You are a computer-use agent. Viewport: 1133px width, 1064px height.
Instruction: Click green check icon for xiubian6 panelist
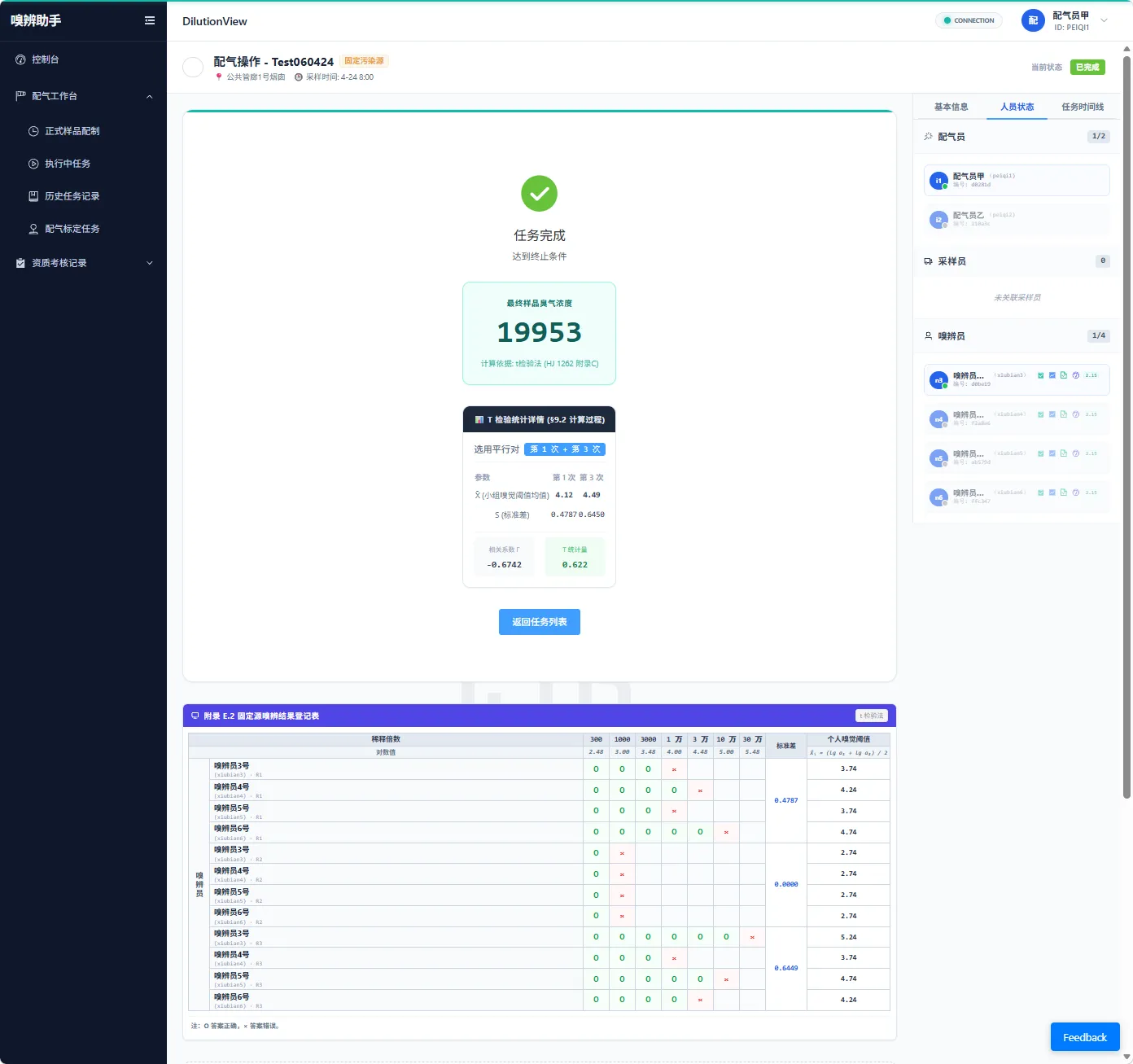coord(1041,493)
